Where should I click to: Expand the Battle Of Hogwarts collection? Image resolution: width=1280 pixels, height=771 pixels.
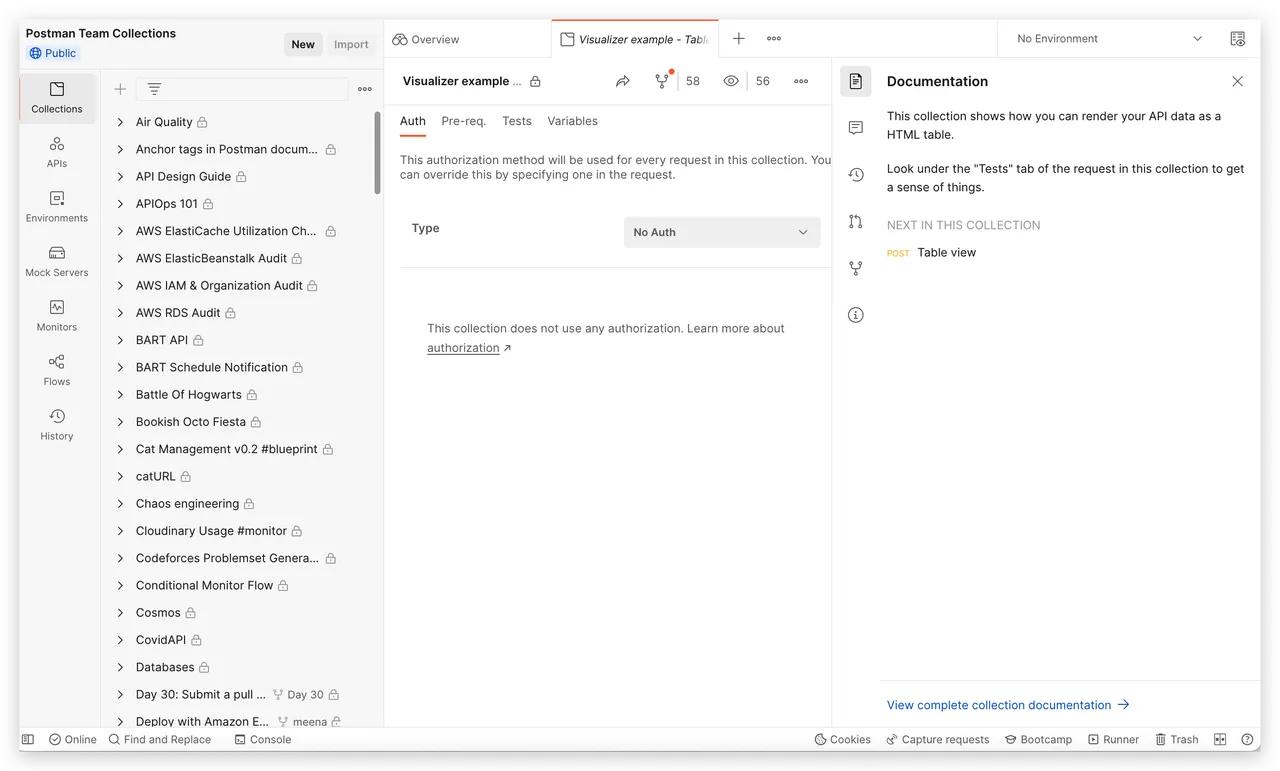coord(120,395)
